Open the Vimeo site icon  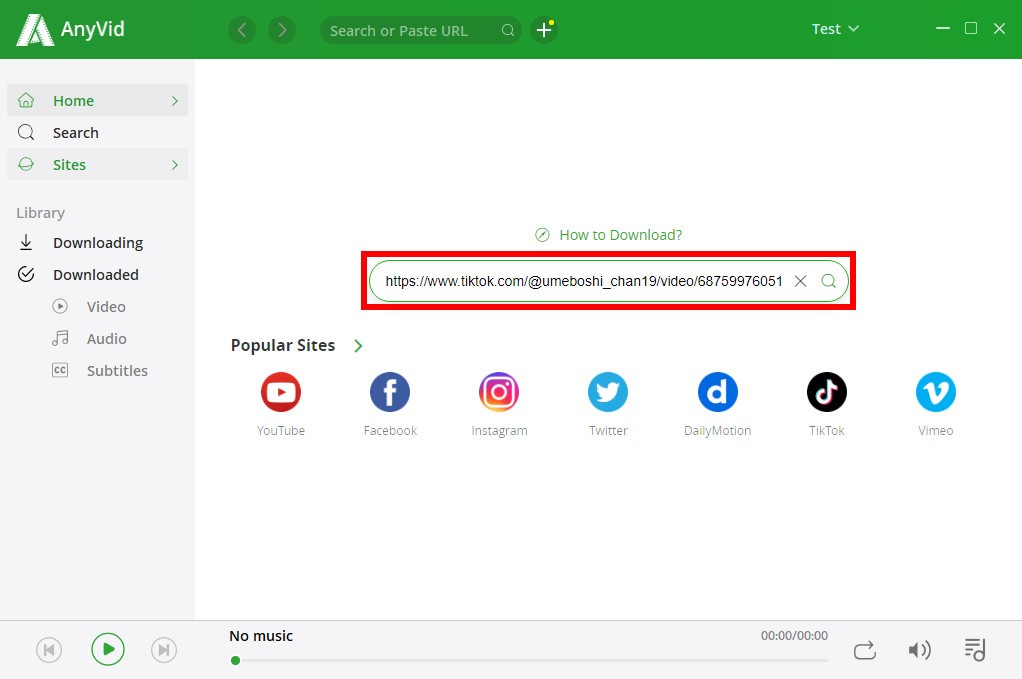tap(936, 392)
